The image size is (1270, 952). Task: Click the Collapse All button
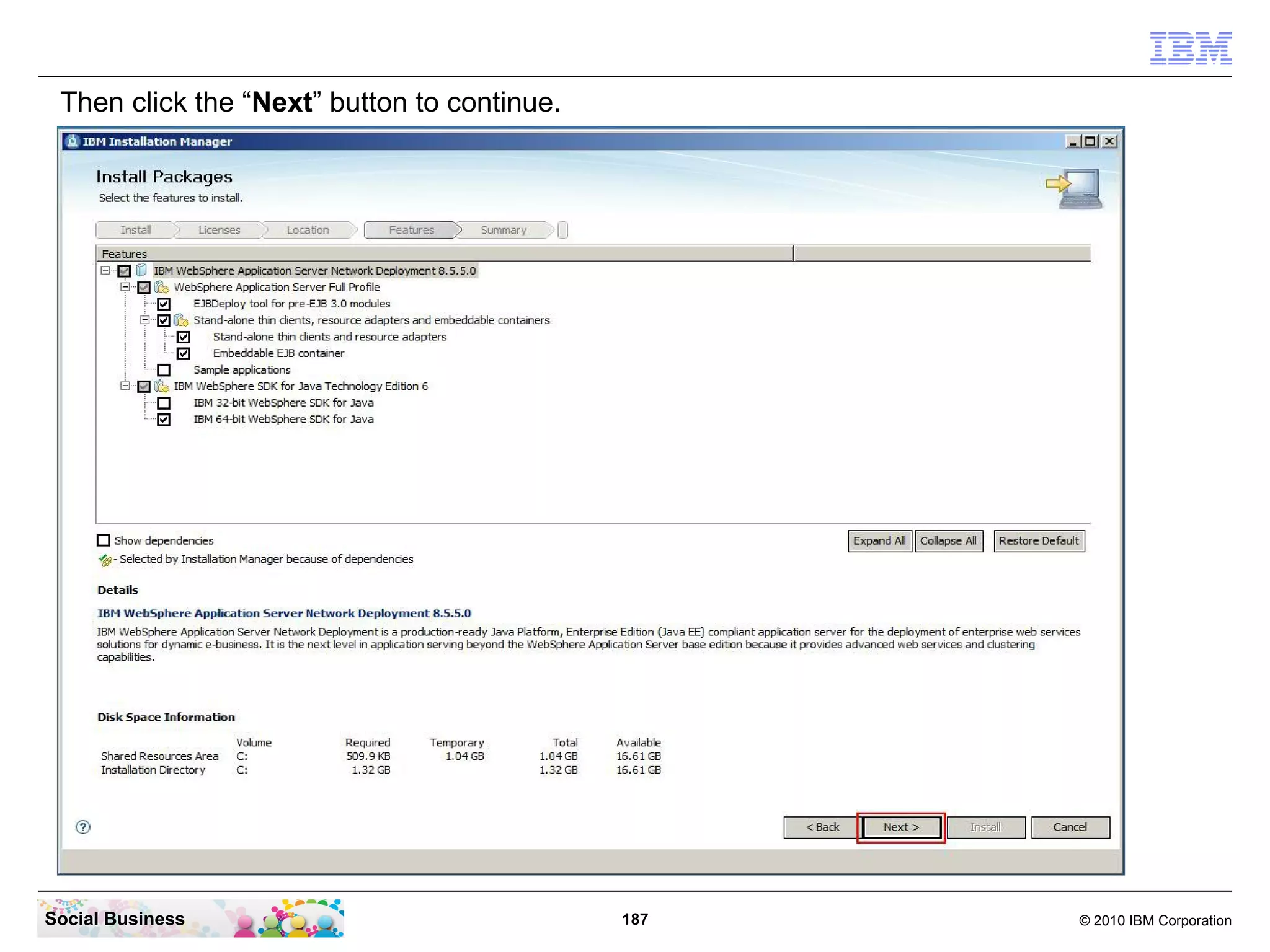pyautogui.click(x=948, y=540)
